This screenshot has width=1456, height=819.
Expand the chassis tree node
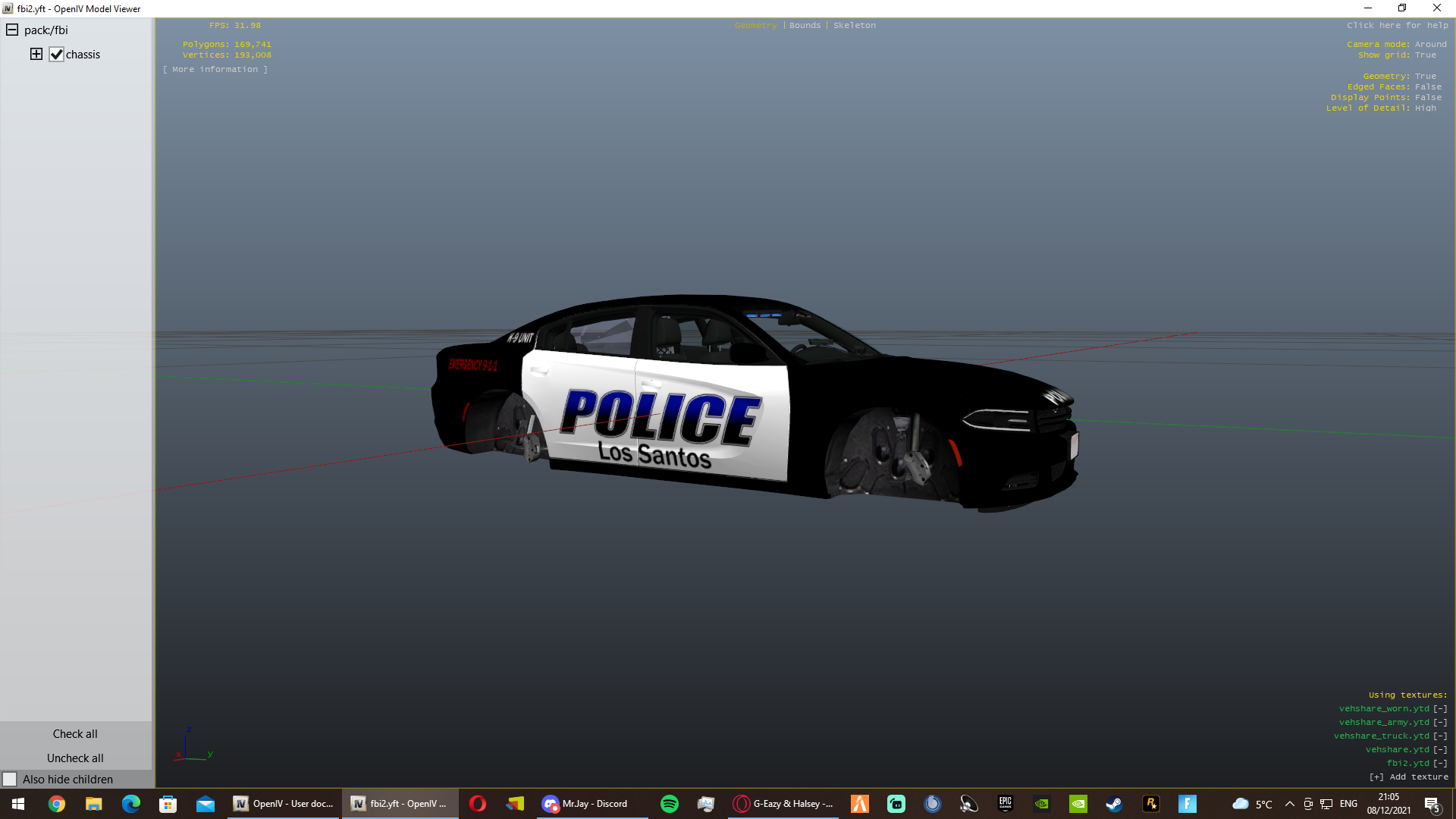coord(36,54)
